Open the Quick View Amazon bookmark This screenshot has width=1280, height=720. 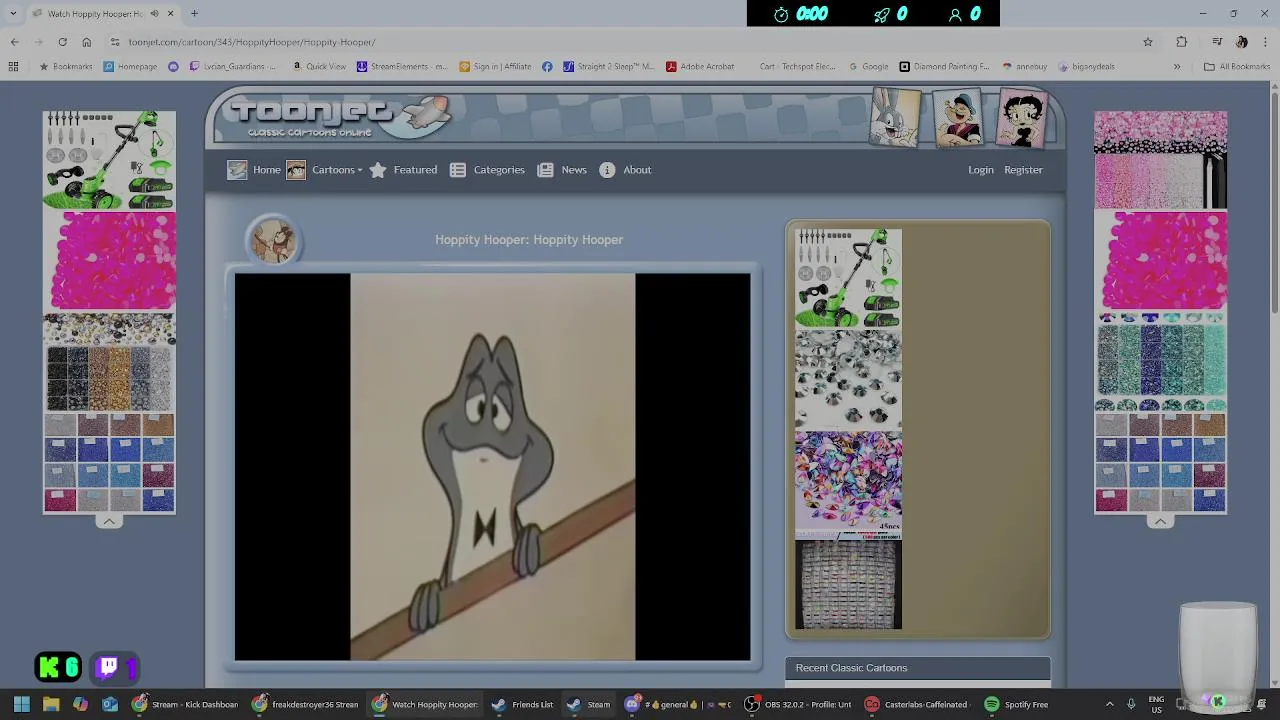[319, 67]
